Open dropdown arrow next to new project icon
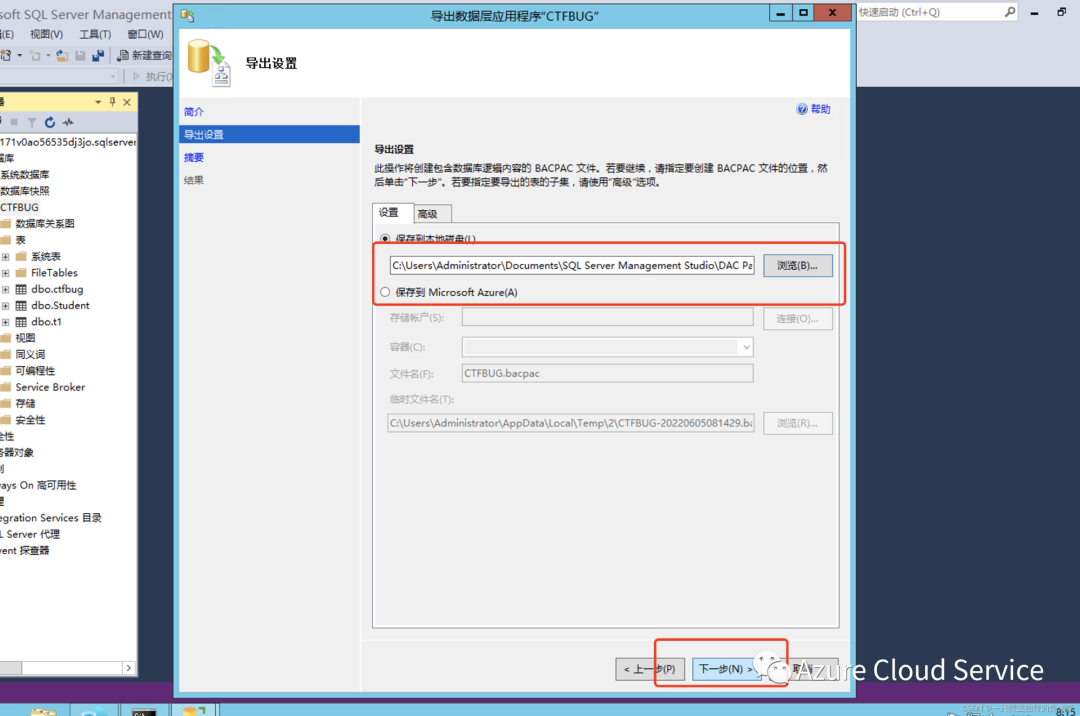The height and width of the screenshot is (716, 1080). pos(19,56)
